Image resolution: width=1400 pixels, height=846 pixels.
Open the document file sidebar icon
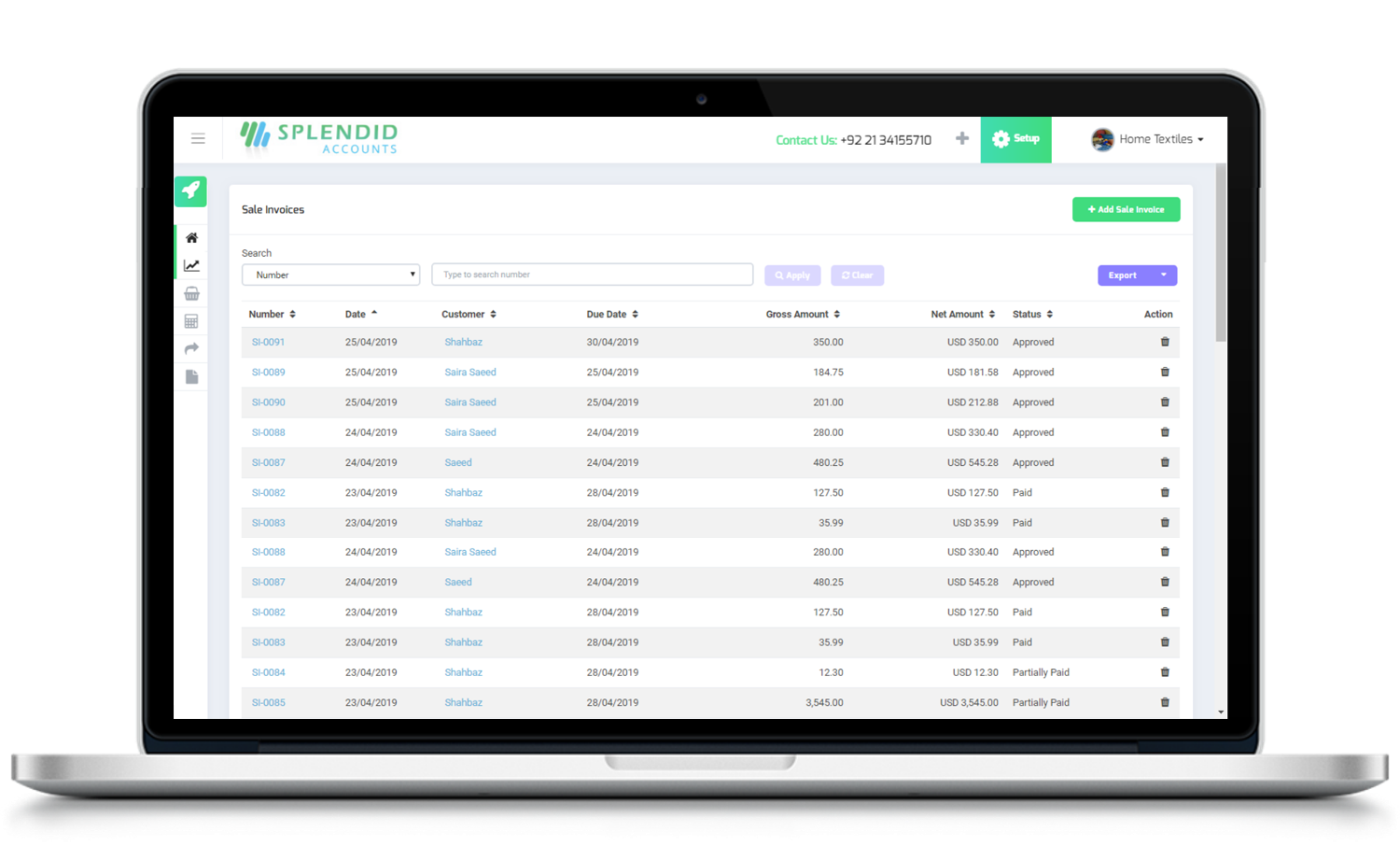(x=191, y=377)
